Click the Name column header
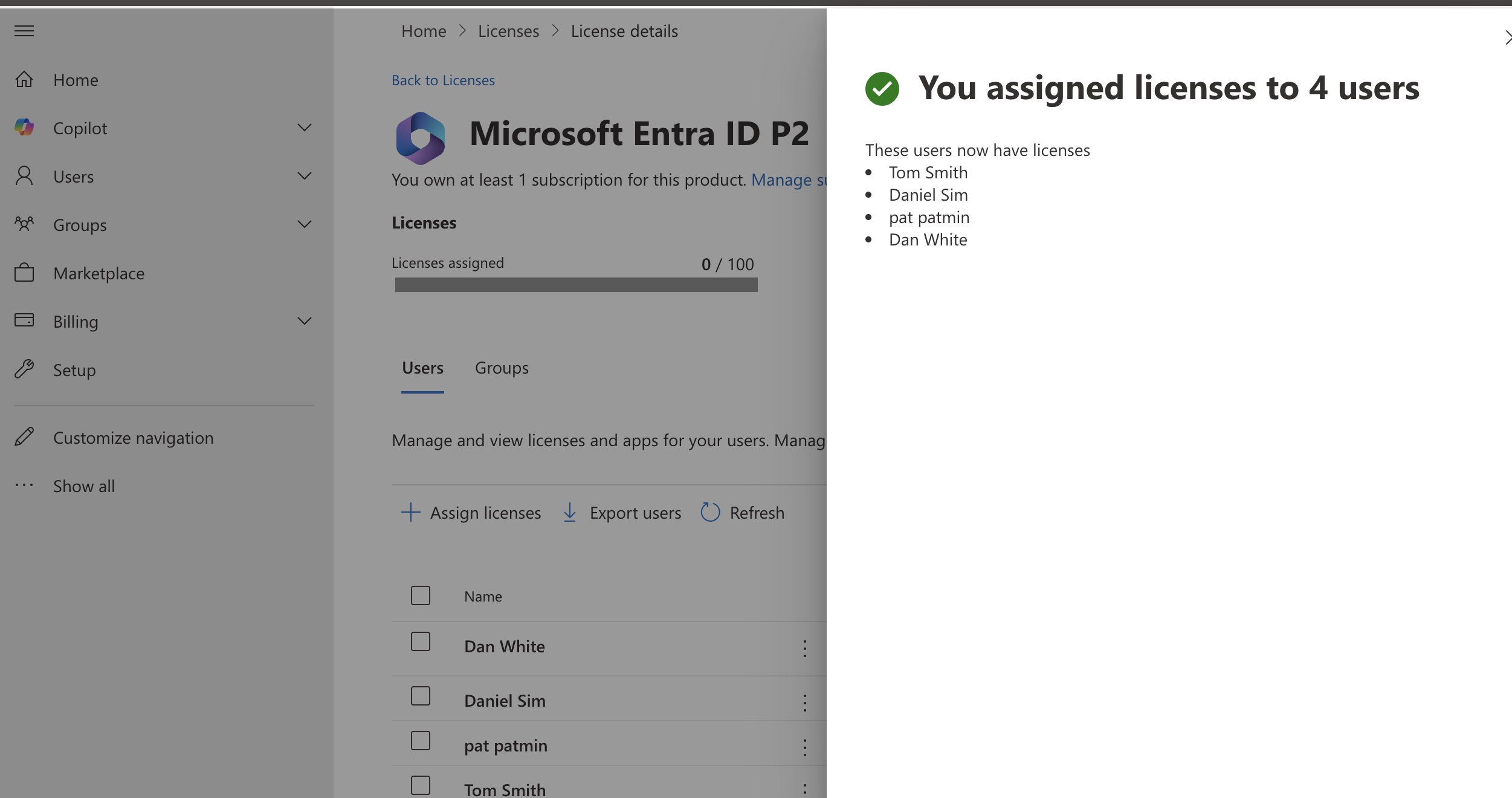The height and width of the screenshot is (798, 1512). click(x=483, y=597)
